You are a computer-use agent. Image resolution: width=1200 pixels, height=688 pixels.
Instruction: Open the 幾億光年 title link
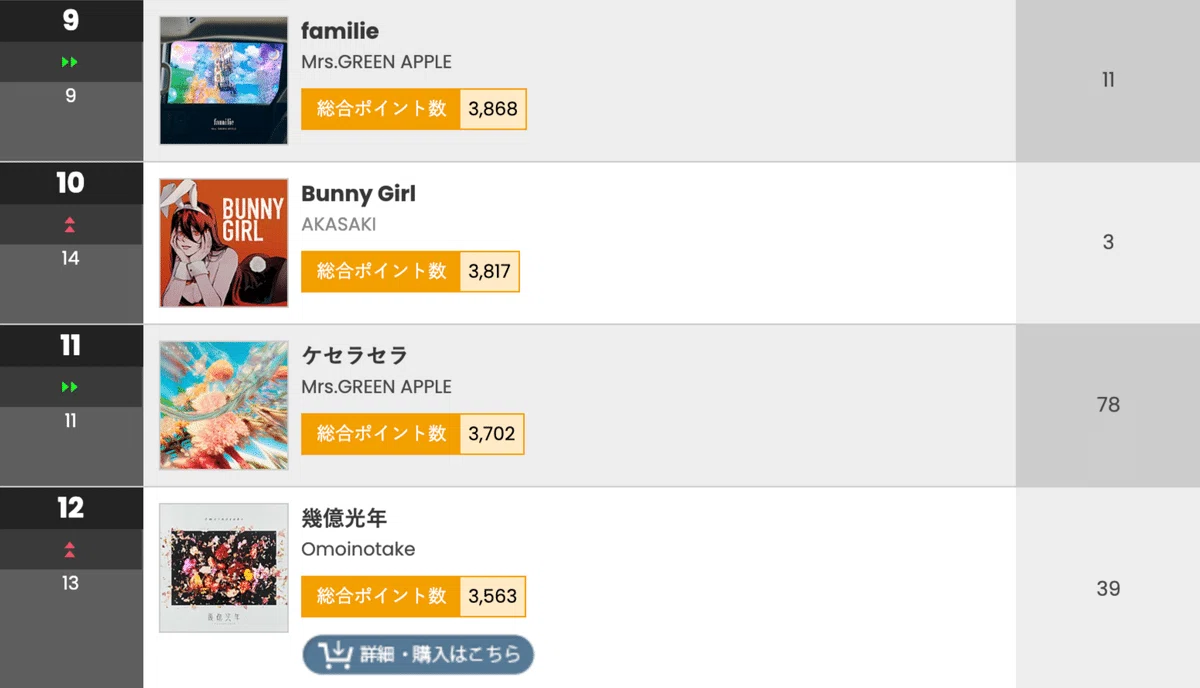tap(344, 519)
